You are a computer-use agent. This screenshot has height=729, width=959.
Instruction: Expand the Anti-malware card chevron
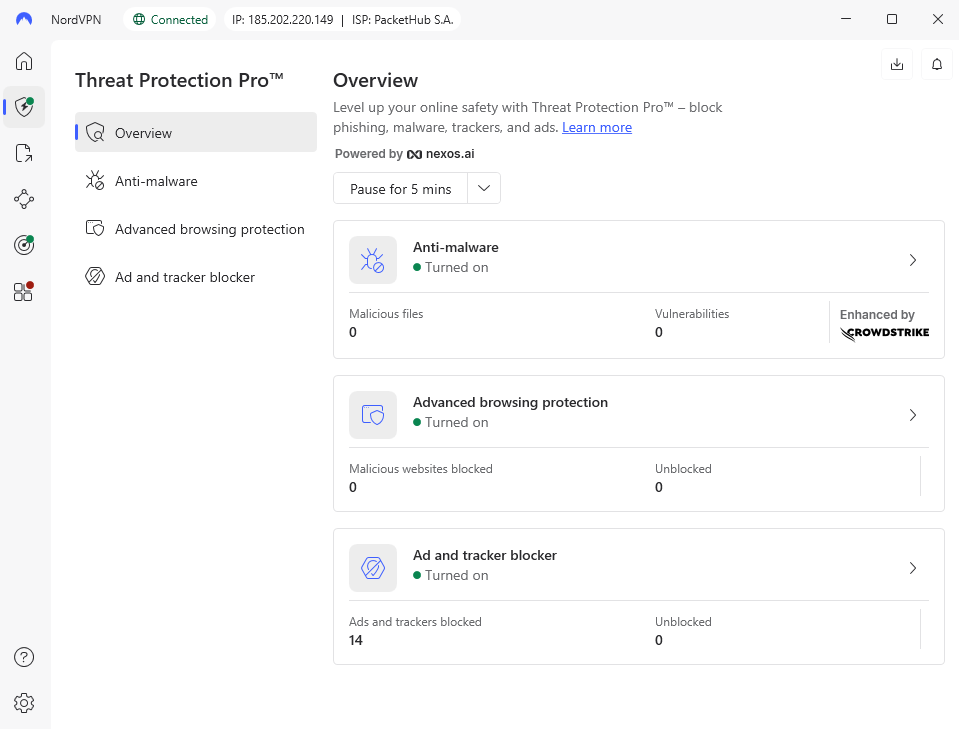pos(913,260)
